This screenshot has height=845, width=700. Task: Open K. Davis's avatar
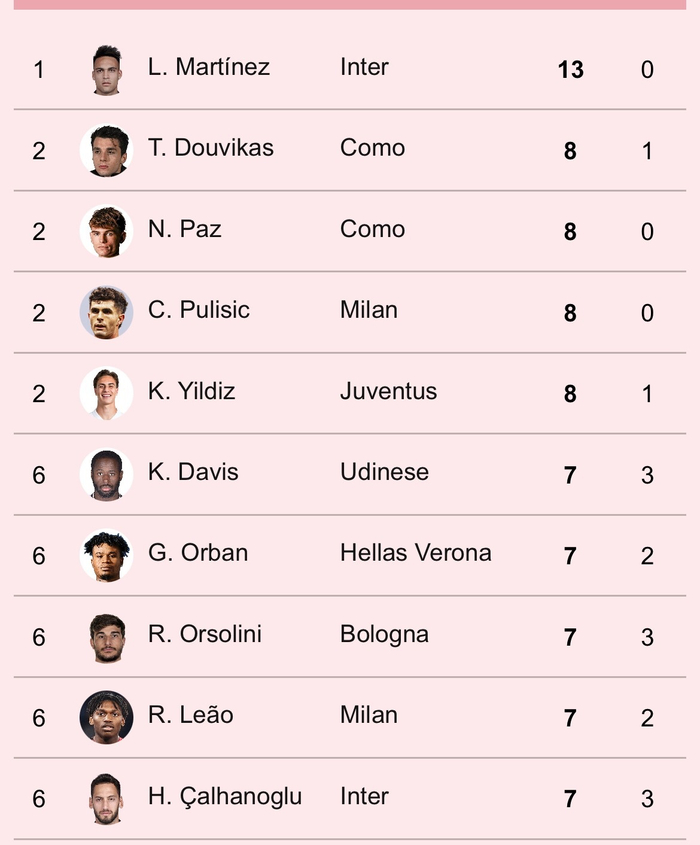106,474
